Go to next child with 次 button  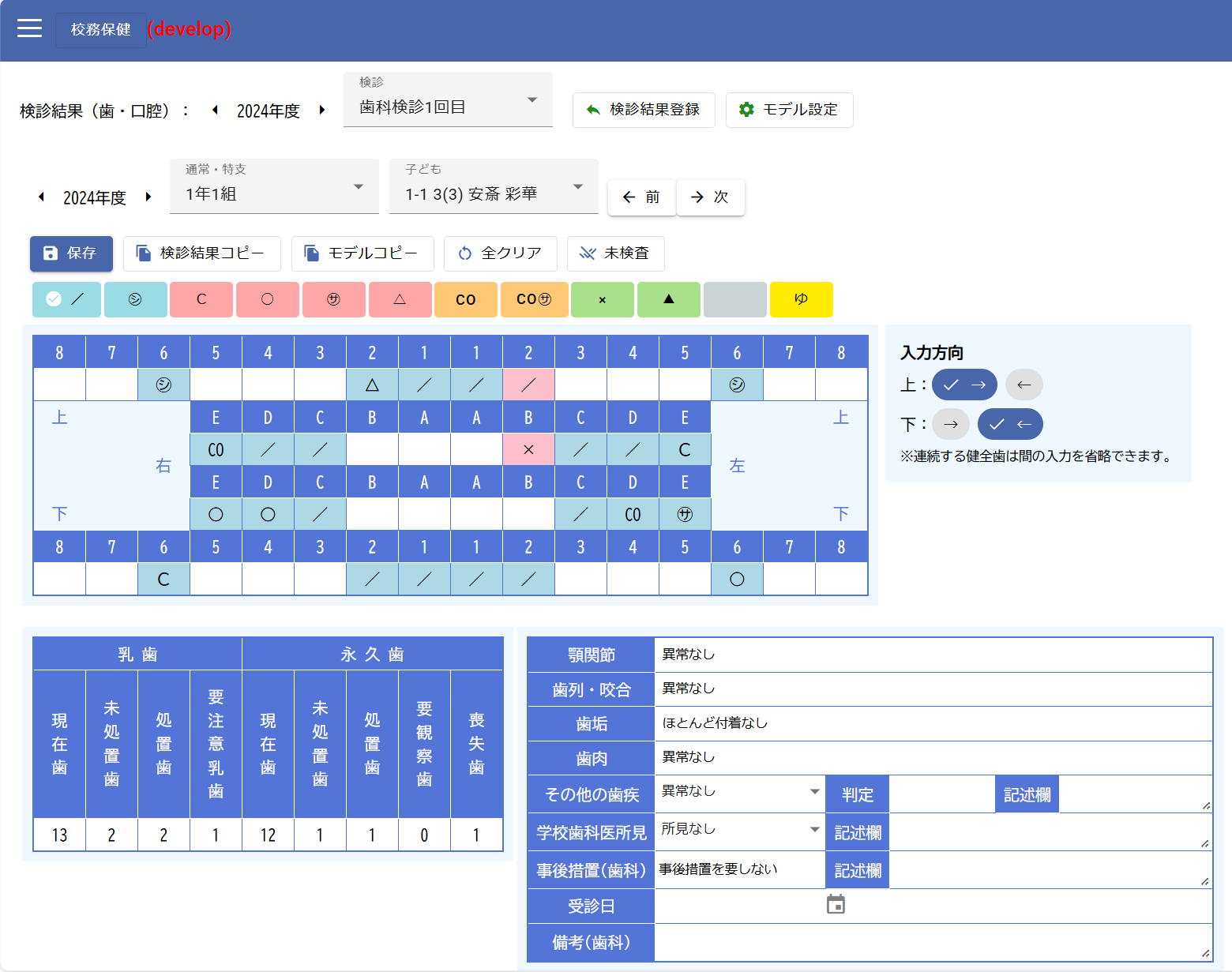710,197
